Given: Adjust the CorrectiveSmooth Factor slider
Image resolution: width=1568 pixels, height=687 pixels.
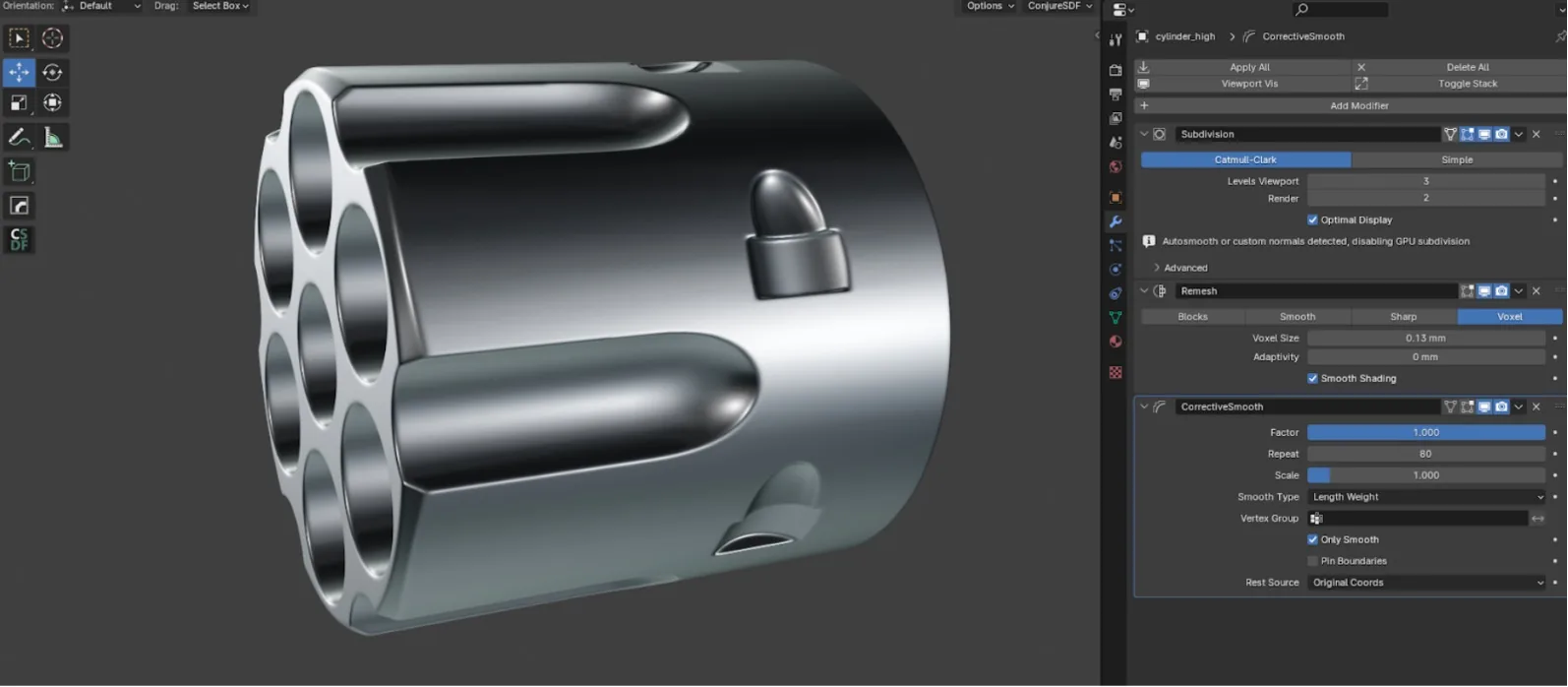Looking at the screenshot, I should pyautogui.click(x=1426, y=432).
